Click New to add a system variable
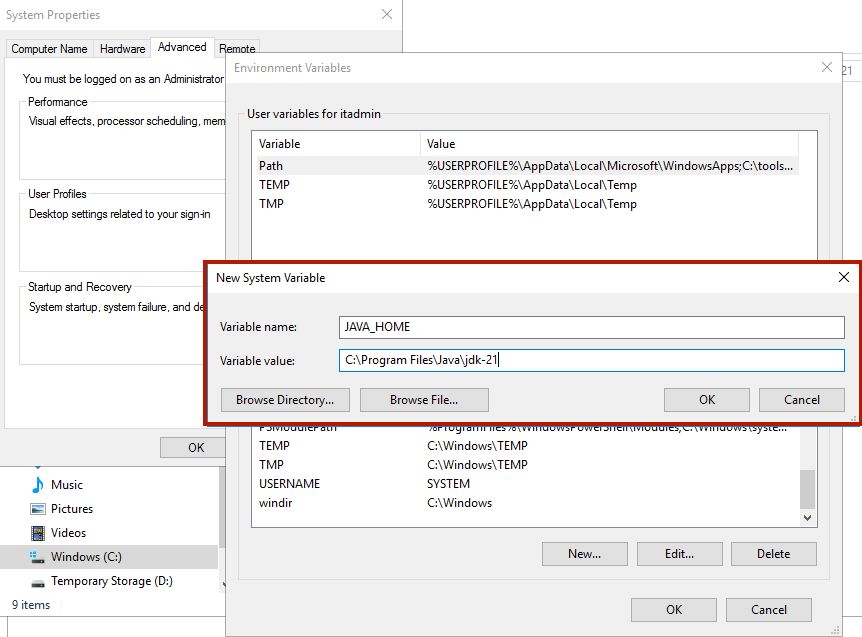 coord(584,553)
